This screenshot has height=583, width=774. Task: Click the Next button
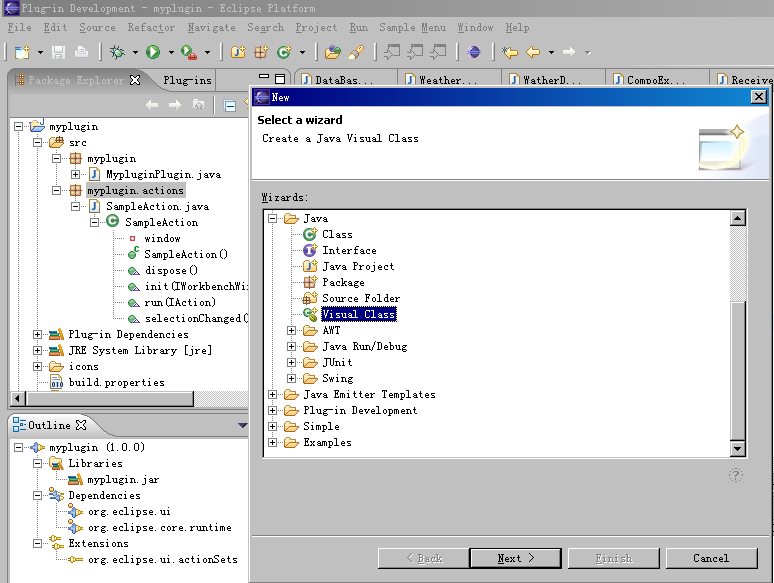[x=516, y=558]
